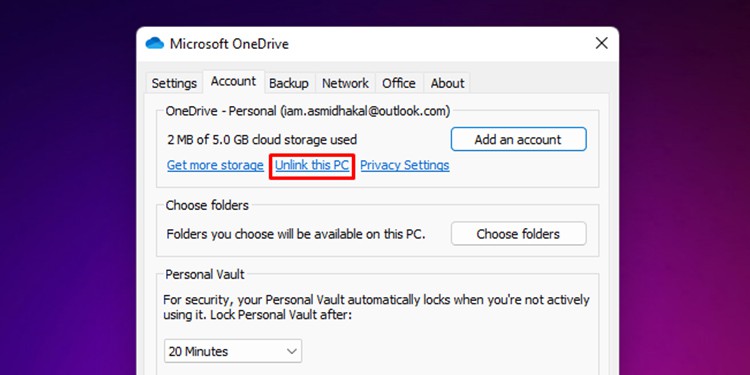
Task: Open the Backup tab
Action: coord(288,83)
